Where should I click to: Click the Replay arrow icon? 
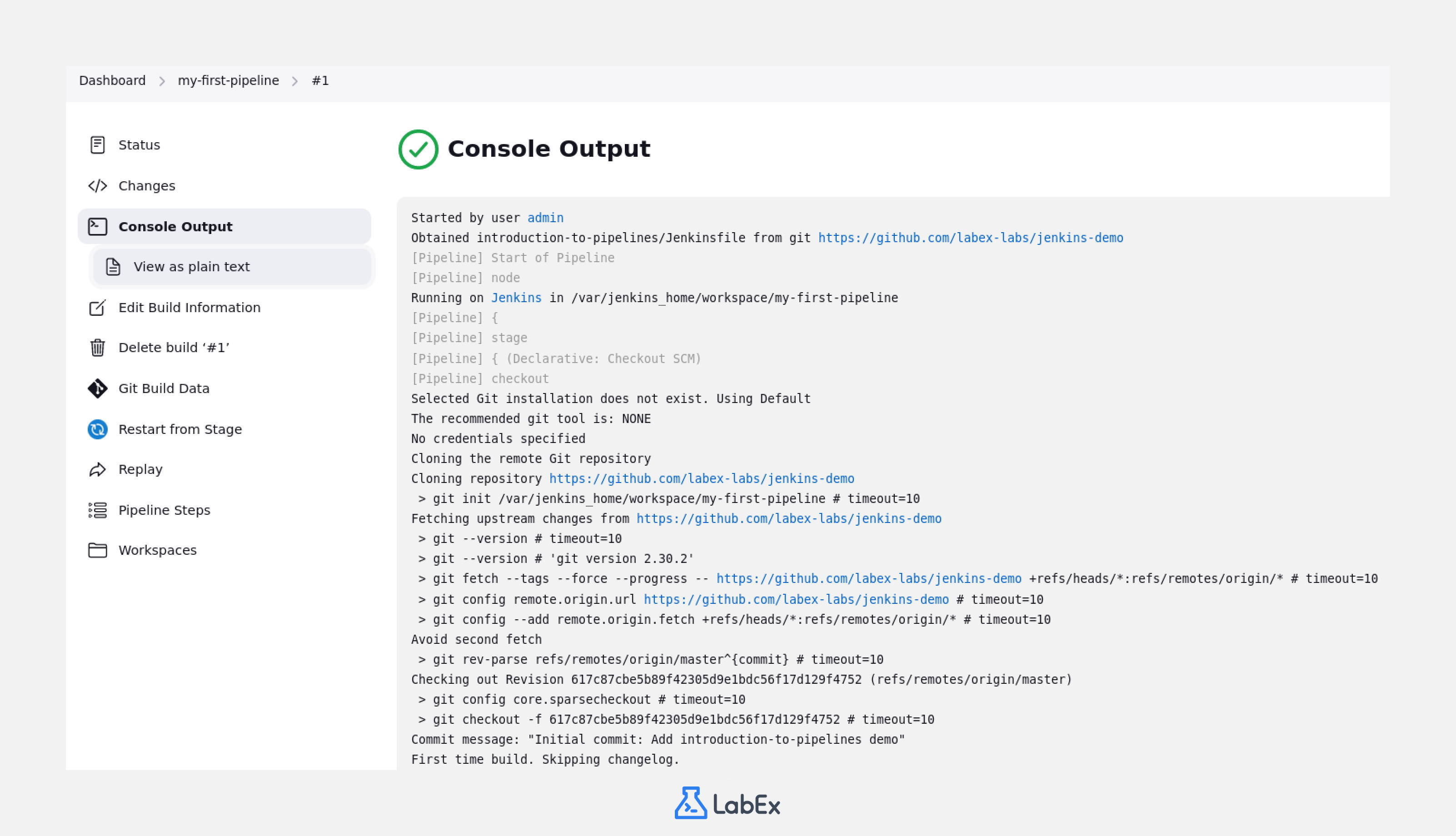tap(98, 469)
